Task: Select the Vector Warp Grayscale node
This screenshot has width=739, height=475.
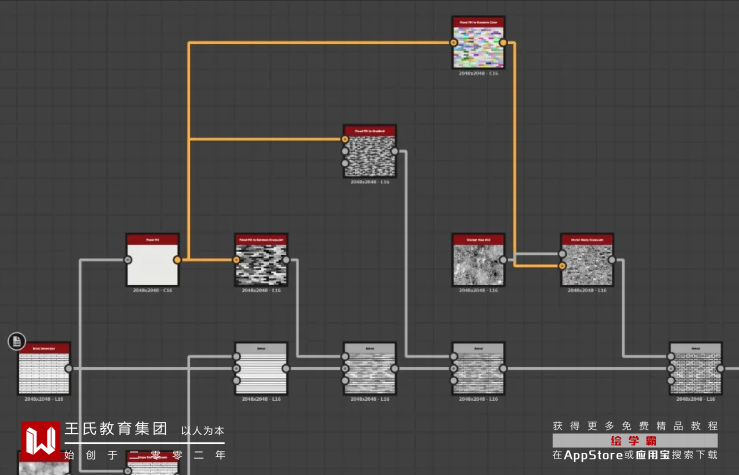Action: (x=587, y=260)
